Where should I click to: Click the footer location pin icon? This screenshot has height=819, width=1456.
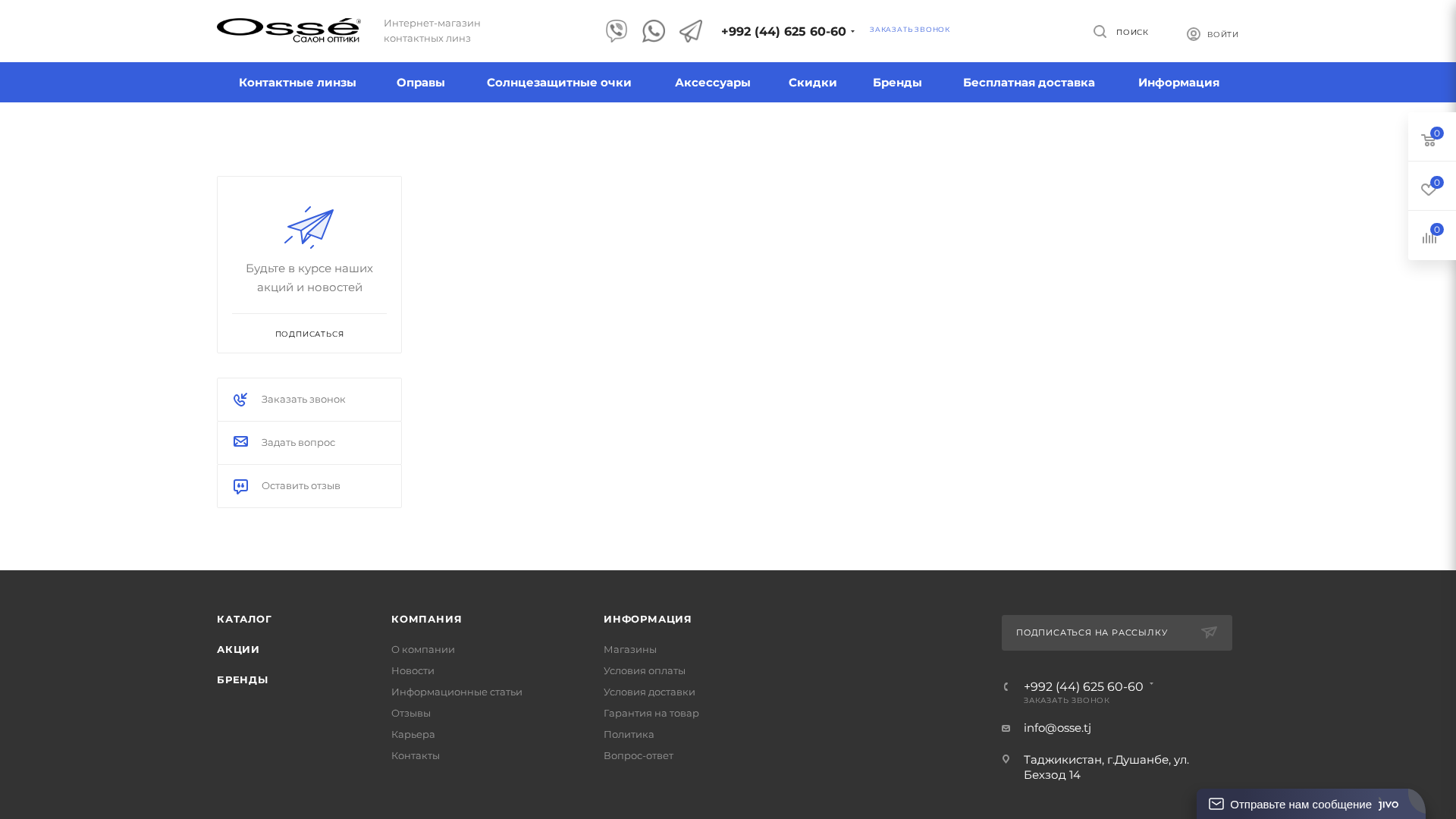click(x=1006, y=759)
